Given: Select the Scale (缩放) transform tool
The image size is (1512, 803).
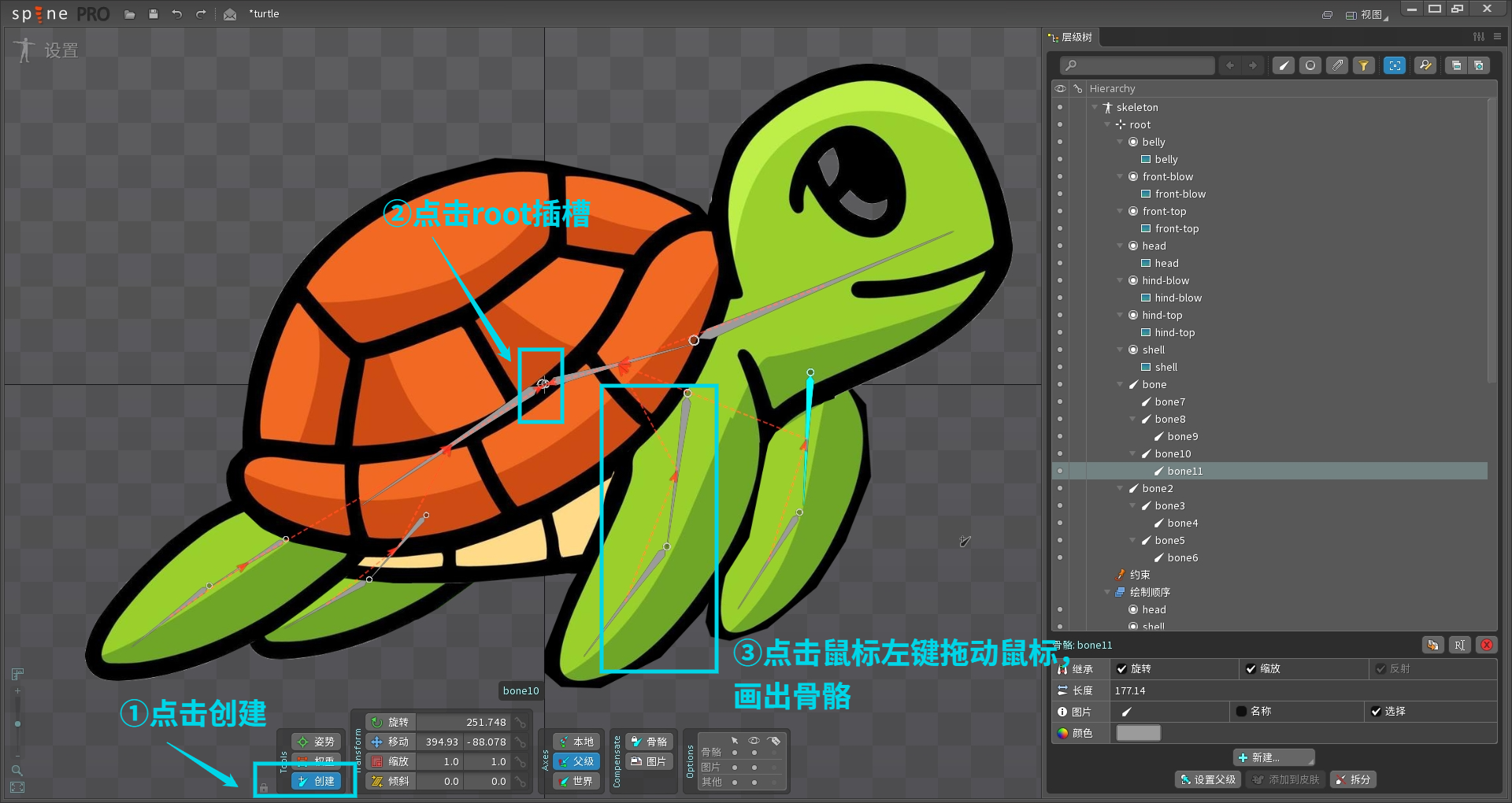Looking at the screenshot, I should pyautogui.click(x=391, y=761).
